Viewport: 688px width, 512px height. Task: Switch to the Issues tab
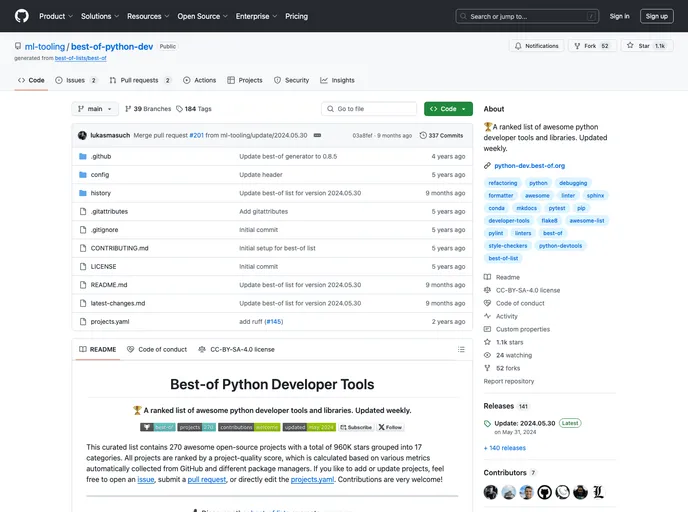point(76,80)
